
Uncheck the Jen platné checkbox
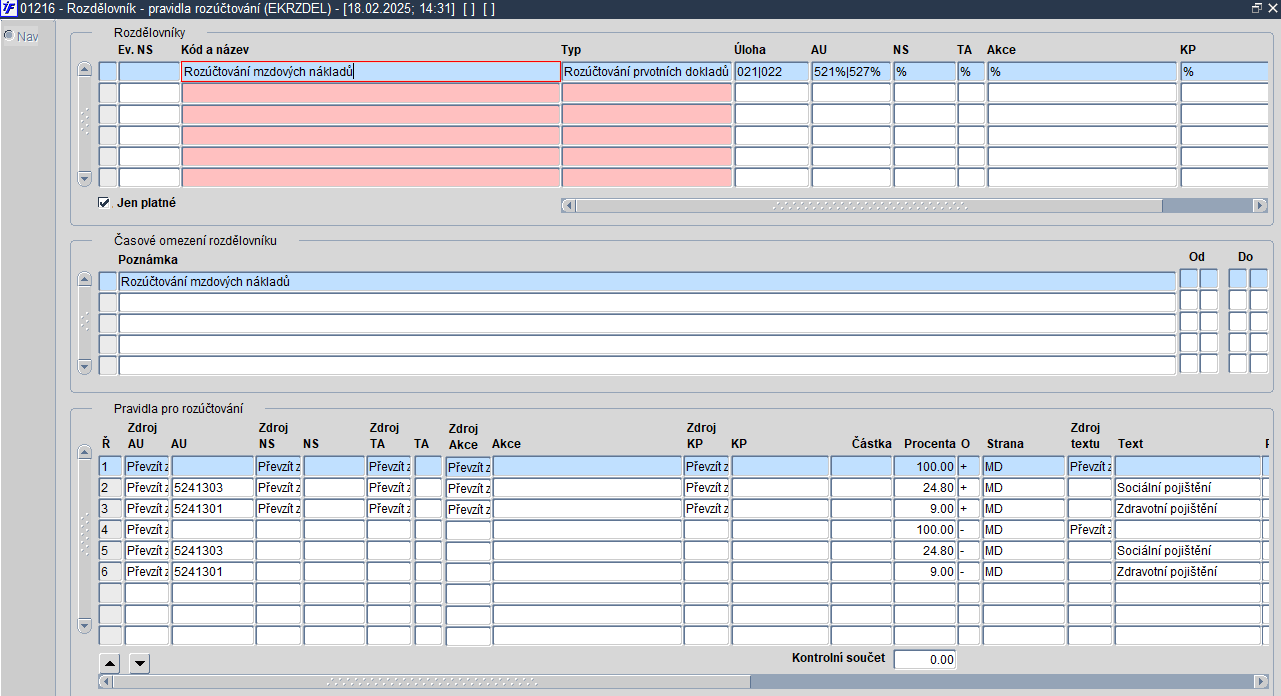click(104, 203)
